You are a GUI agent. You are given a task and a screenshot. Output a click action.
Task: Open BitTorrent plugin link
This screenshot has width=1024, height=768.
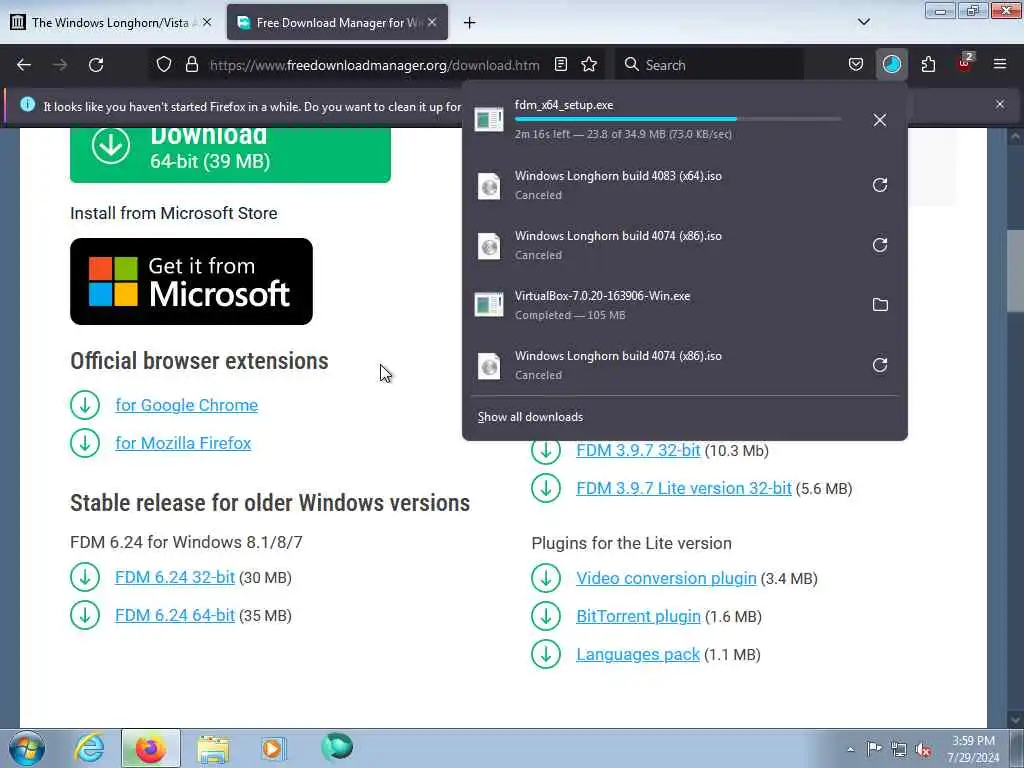[x=638, y=616]
